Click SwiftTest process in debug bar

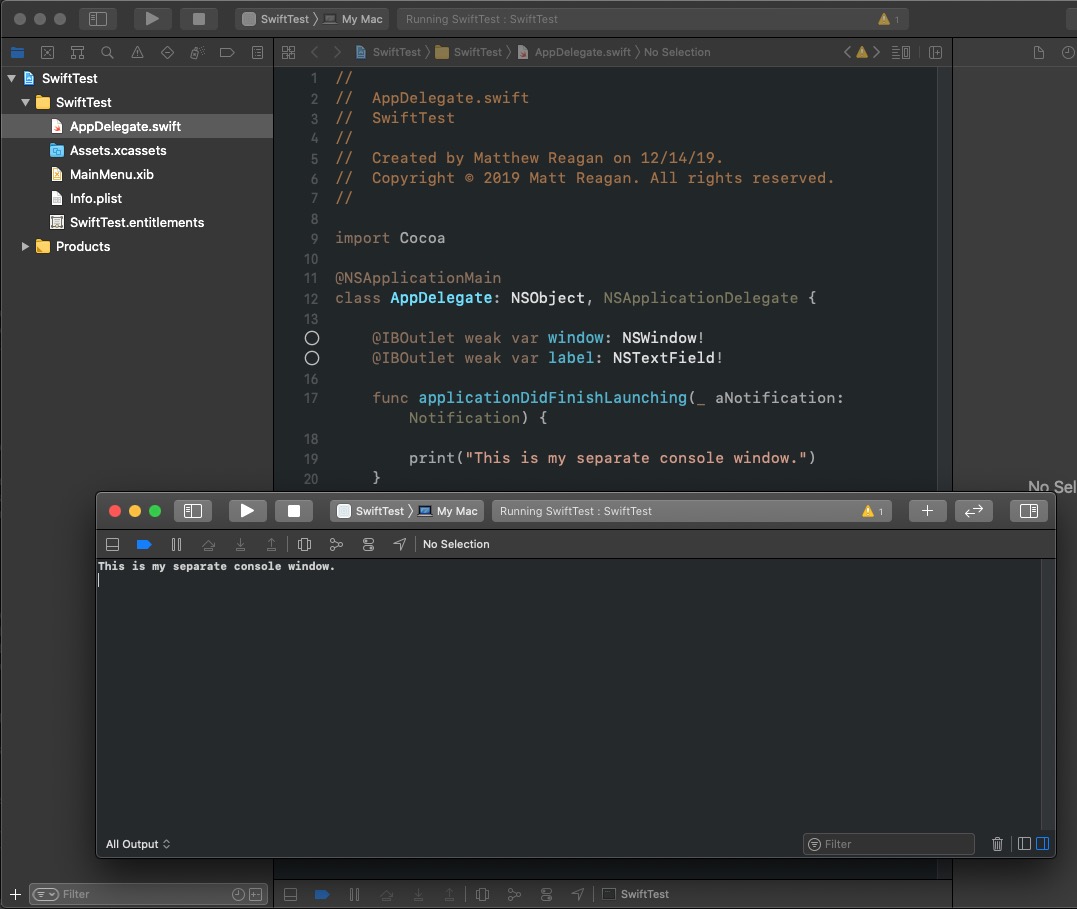pyautogui.click(x=635, y=894)
